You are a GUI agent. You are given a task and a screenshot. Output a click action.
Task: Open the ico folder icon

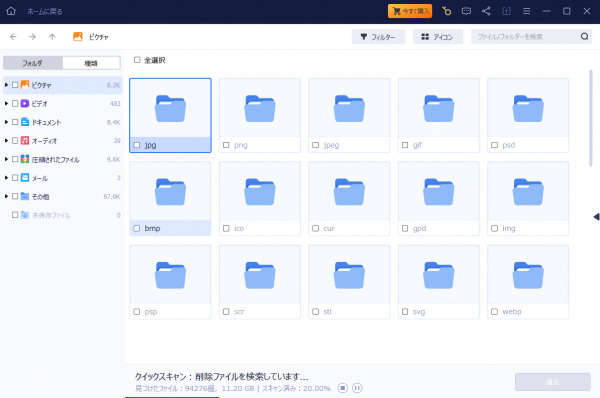260,192
